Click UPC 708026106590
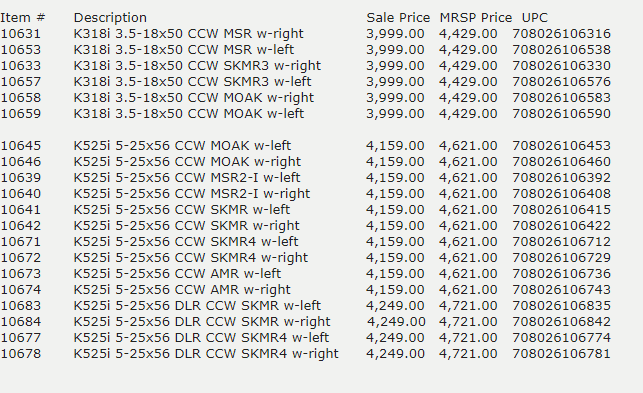Screen dimensions: 643x393 [561, 114]
